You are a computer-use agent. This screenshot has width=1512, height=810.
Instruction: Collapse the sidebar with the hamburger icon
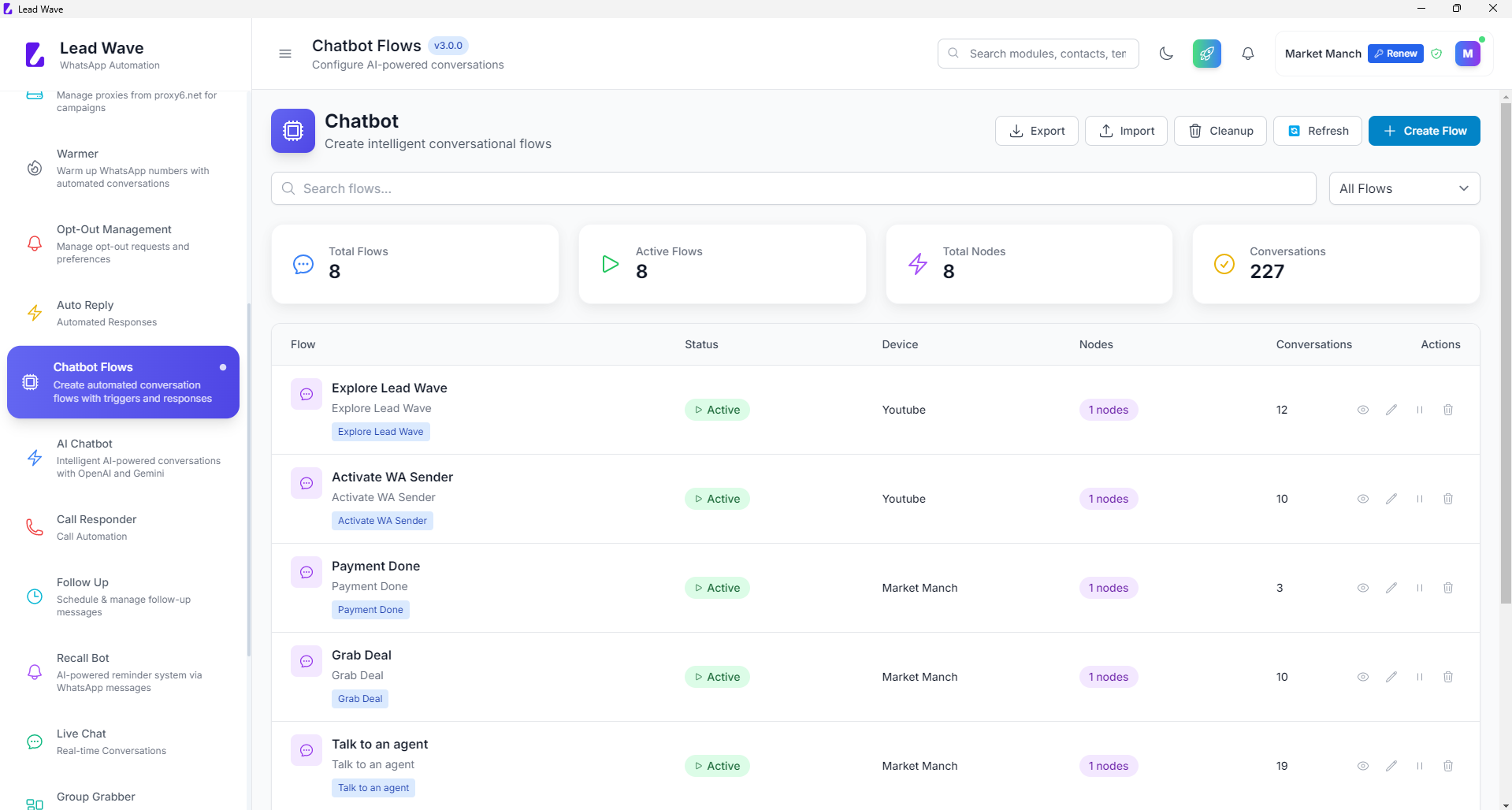tap(285, 53)
